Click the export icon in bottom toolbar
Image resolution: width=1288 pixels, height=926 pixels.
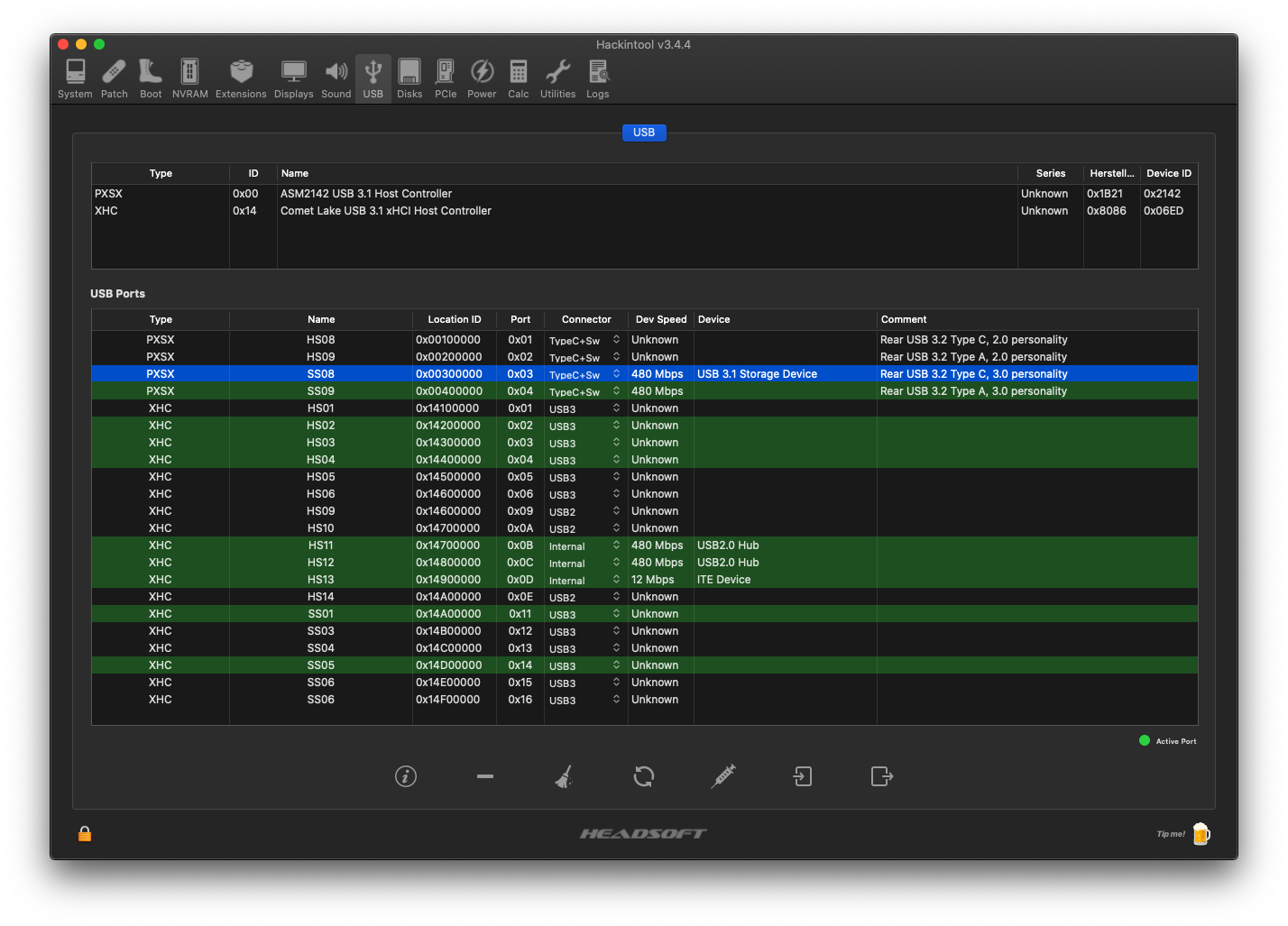[882, 776]
